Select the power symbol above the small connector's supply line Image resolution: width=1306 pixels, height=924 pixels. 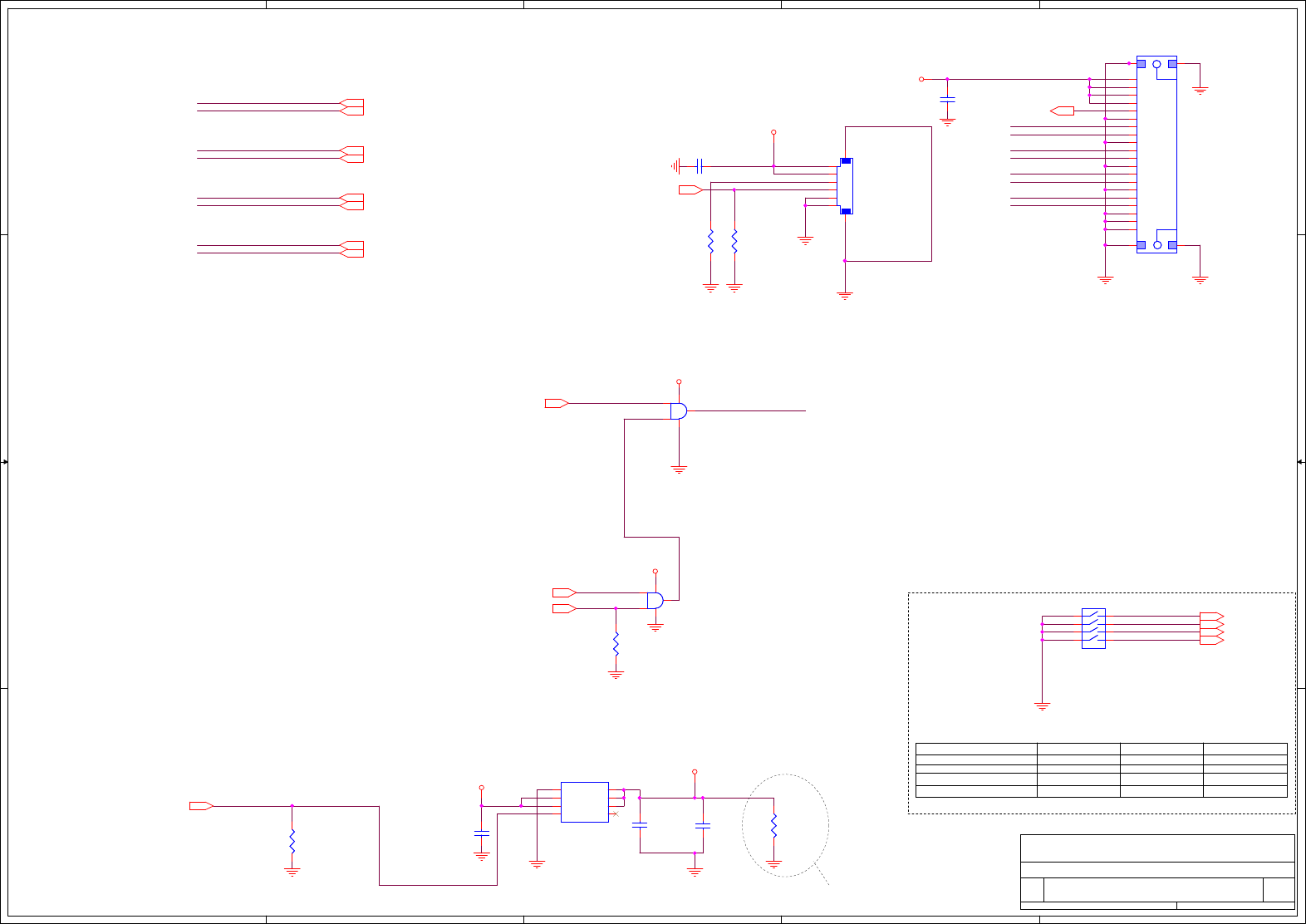773,132
